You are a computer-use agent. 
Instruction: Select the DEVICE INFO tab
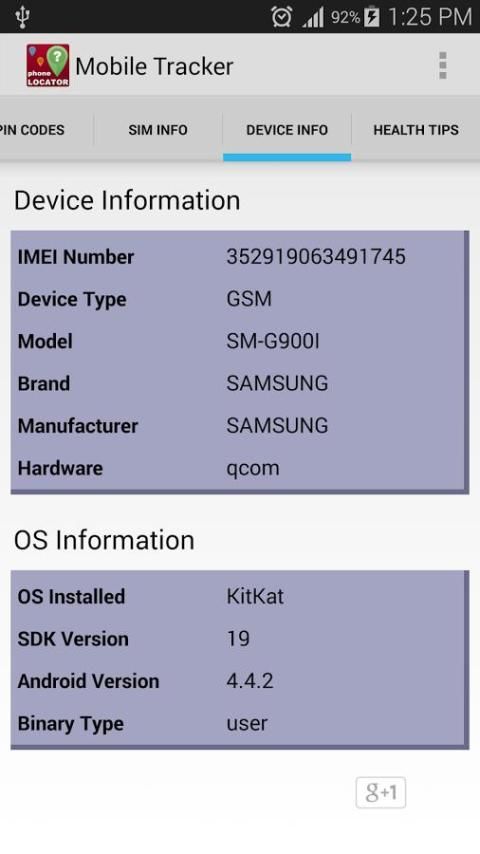pos(287,130)
